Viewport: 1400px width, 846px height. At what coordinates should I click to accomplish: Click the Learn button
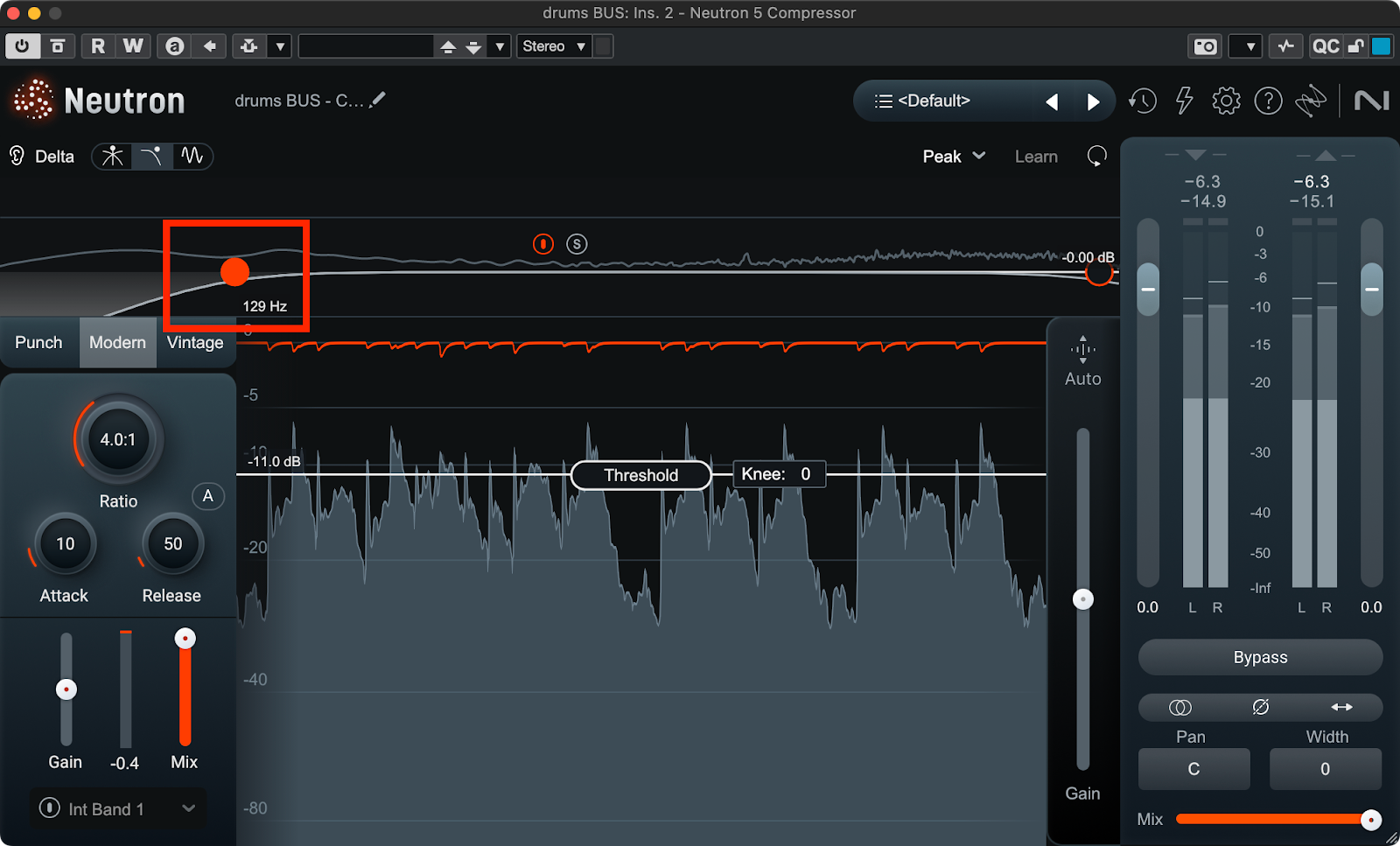[1036, 157]
